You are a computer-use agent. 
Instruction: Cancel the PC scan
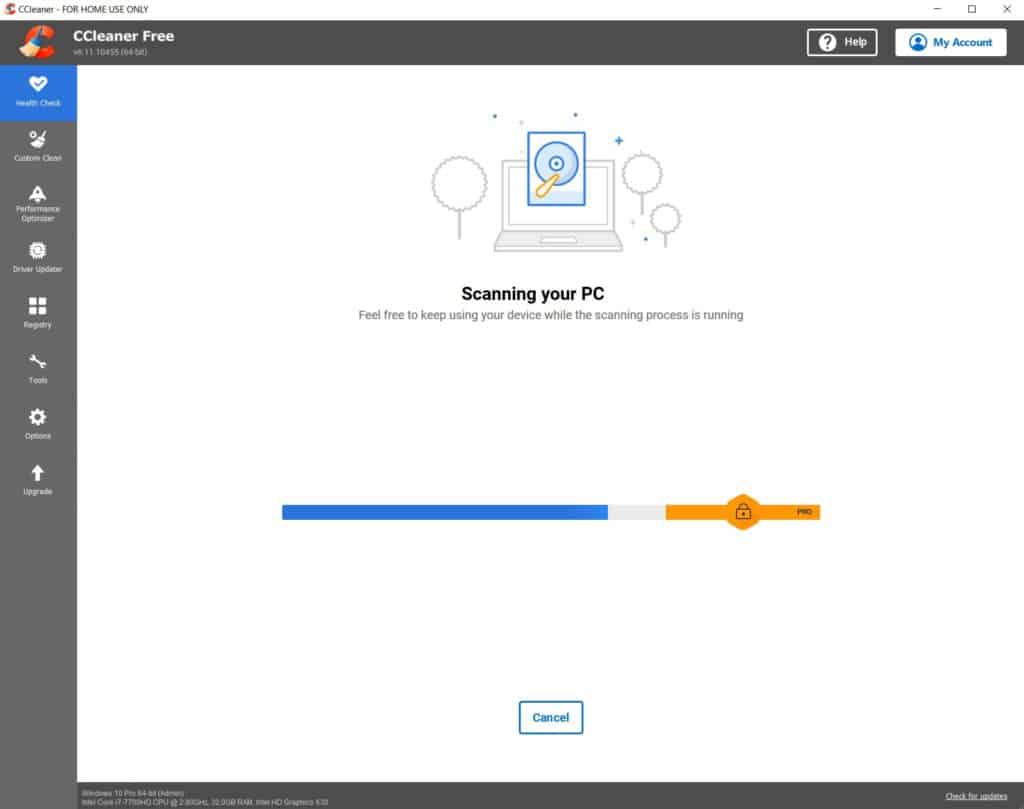point(551,717)
